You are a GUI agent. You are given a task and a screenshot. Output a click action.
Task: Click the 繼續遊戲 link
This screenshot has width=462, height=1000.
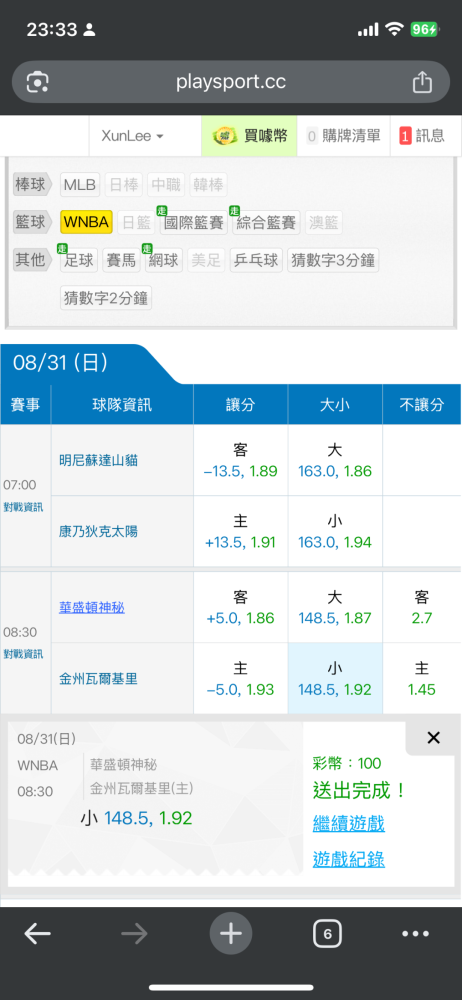(348, 823)
